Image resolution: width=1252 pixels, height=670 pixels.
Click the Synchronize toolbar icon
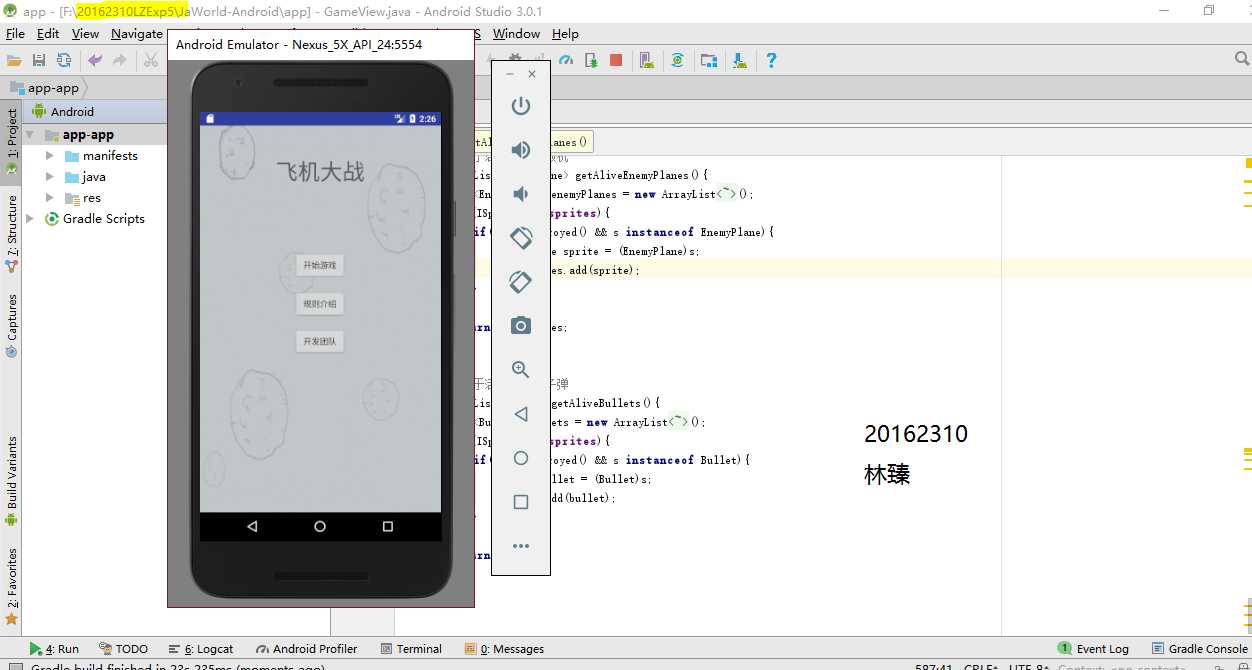coord(64,60)
